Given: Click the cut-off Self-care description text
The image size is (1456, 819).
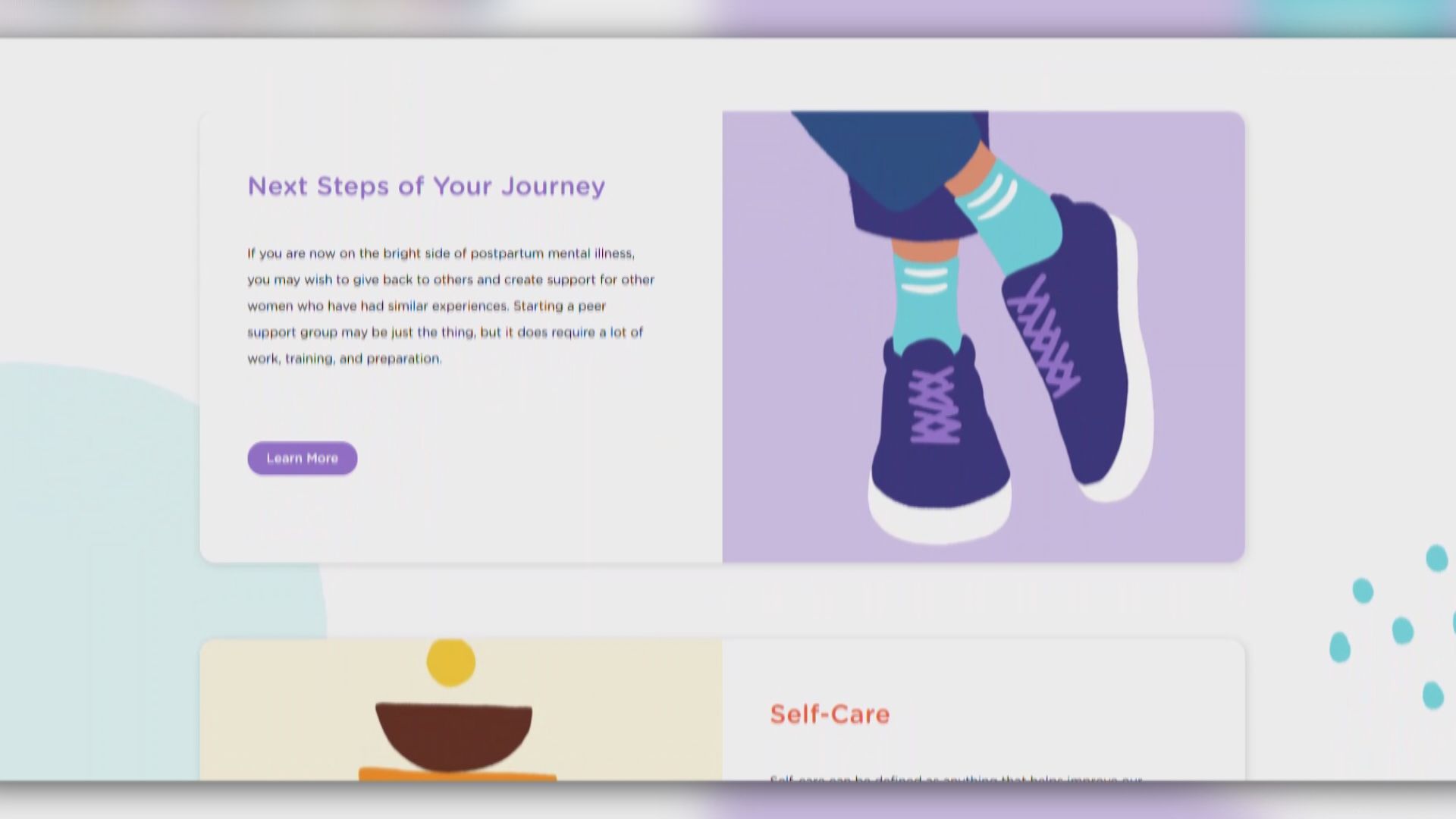Looking at the screenshot, I should (x=956, y=777).
